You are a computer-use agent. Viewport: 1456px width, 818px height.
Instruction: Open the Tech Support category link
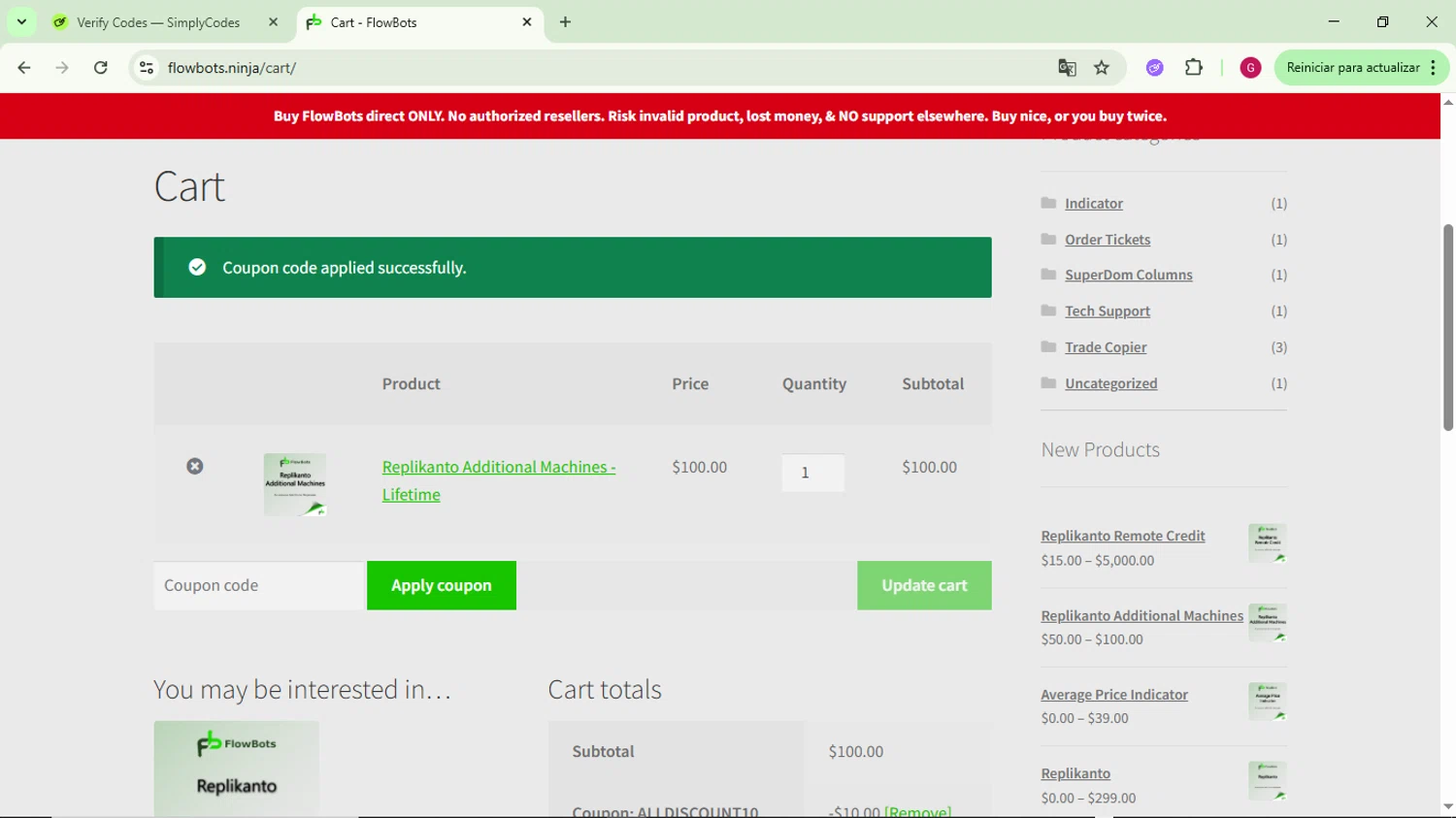pyautogui.click(x=1108, y=311)
